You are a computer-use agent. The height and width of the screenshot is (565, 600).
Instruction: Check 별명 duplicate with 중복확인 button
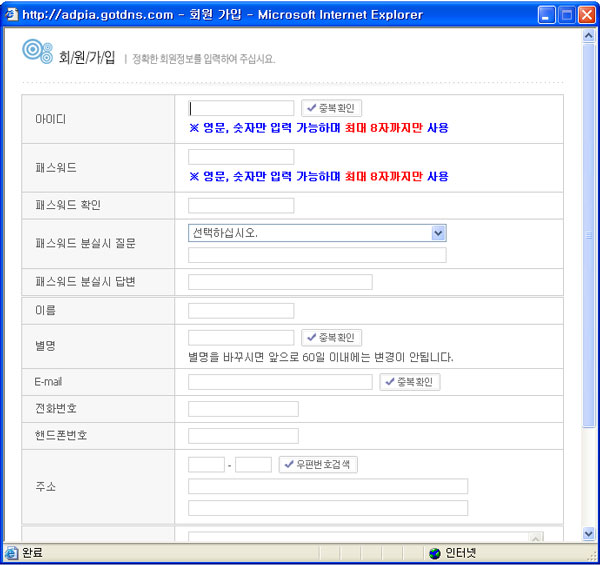coord(331,338)
